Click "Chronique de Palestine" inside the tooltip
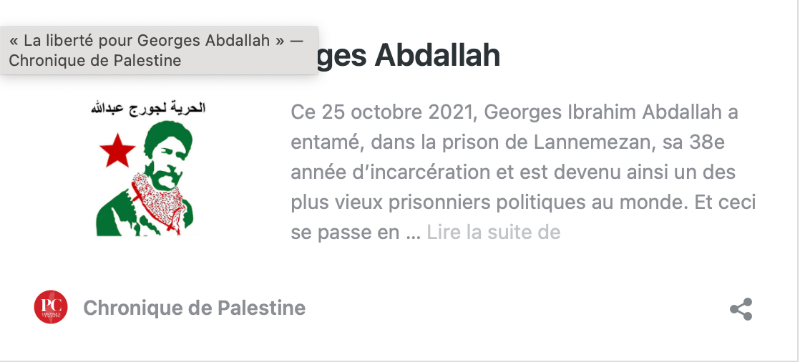Screen dimensions: 800x363 tap(95, 61)
